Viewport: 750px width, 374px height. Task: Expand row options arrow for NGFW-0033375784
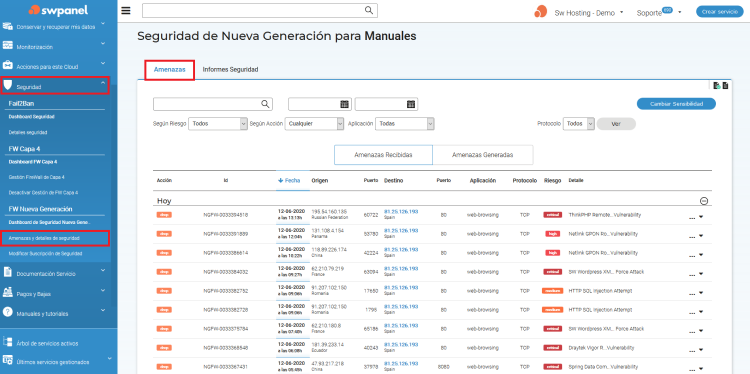pos(701,331)
